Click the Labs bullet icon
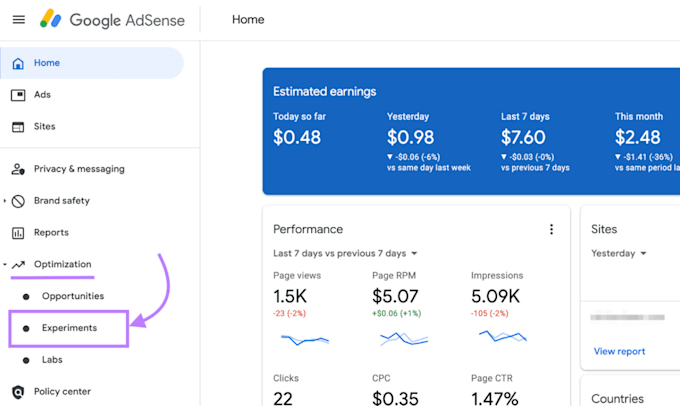The height and width of the screenshot is (406, 680). (26, 360)
